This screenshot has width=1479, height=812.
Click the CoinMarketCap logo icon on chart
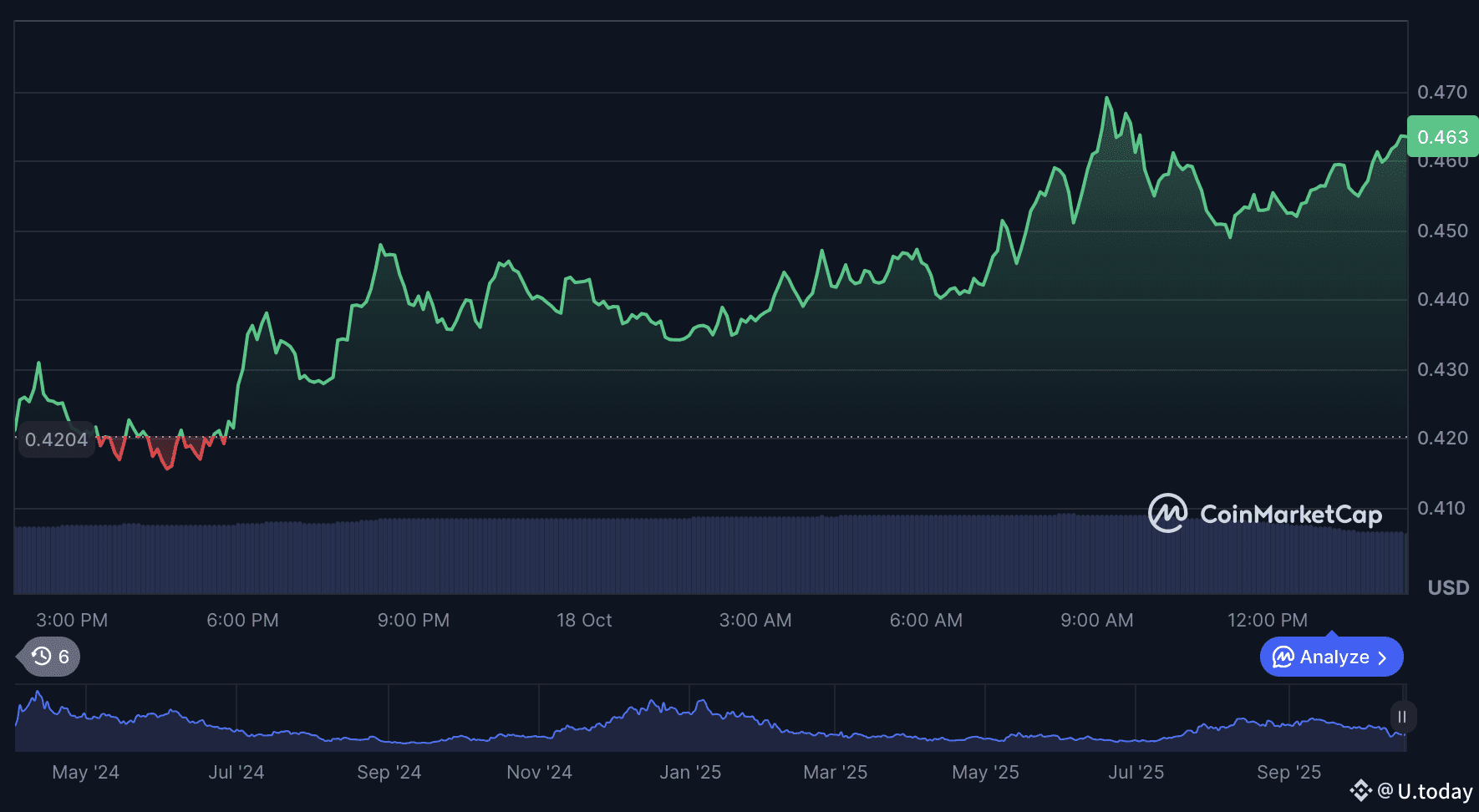(1167, 513)
